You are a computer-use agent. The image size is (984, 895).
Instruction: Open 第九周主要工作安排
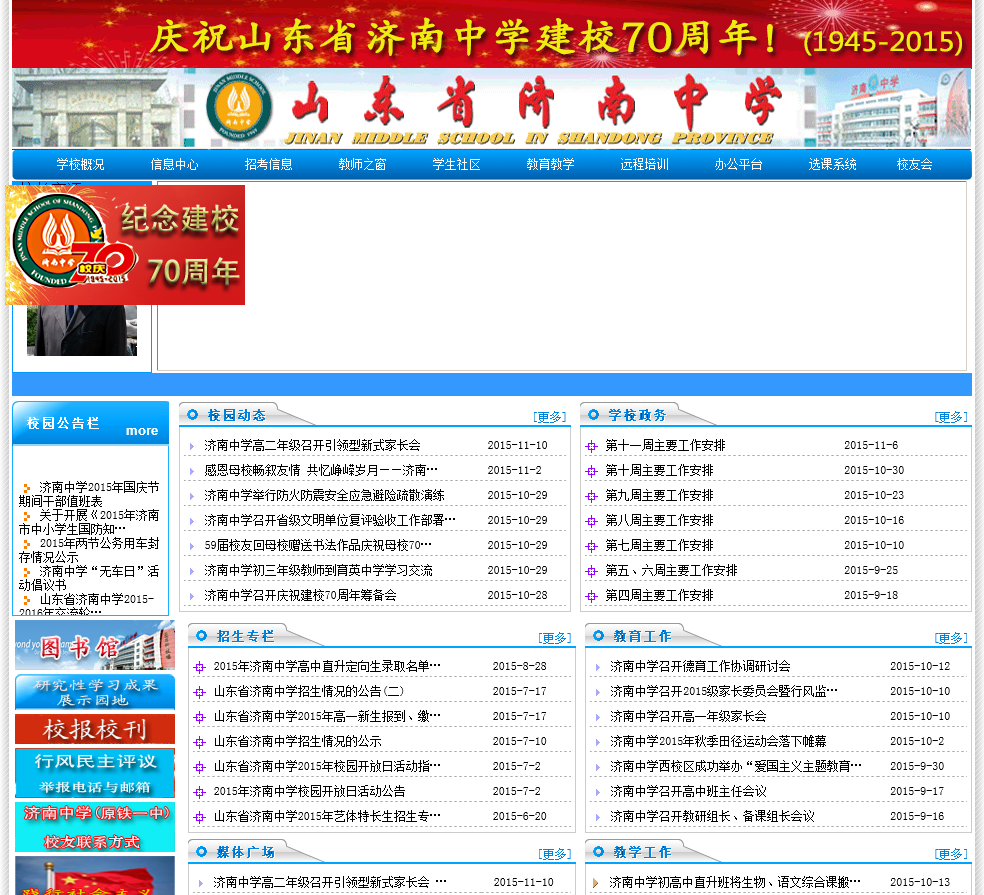659,496
